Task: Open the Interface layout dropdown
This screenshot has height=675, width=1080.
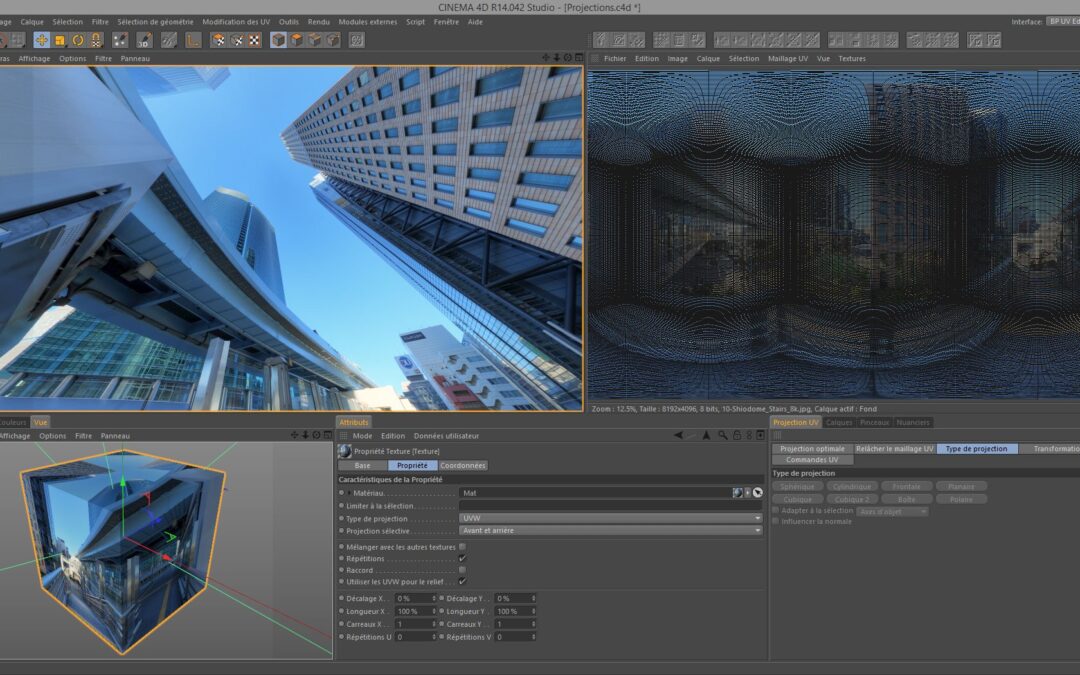Action: coord(1062,21)
